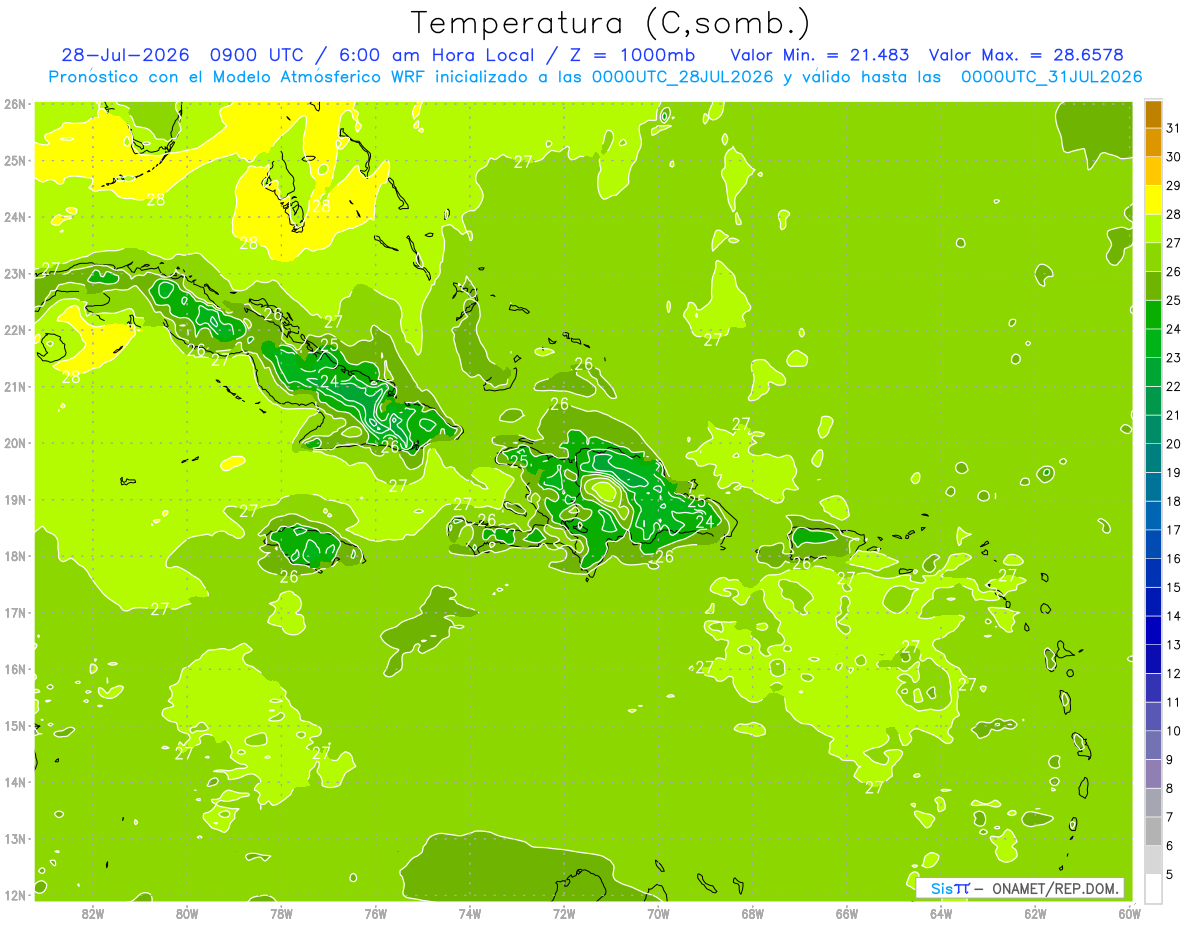Click the color scale value '15'
This screenshot has height=927, width=1200.
pos(1174,587)
